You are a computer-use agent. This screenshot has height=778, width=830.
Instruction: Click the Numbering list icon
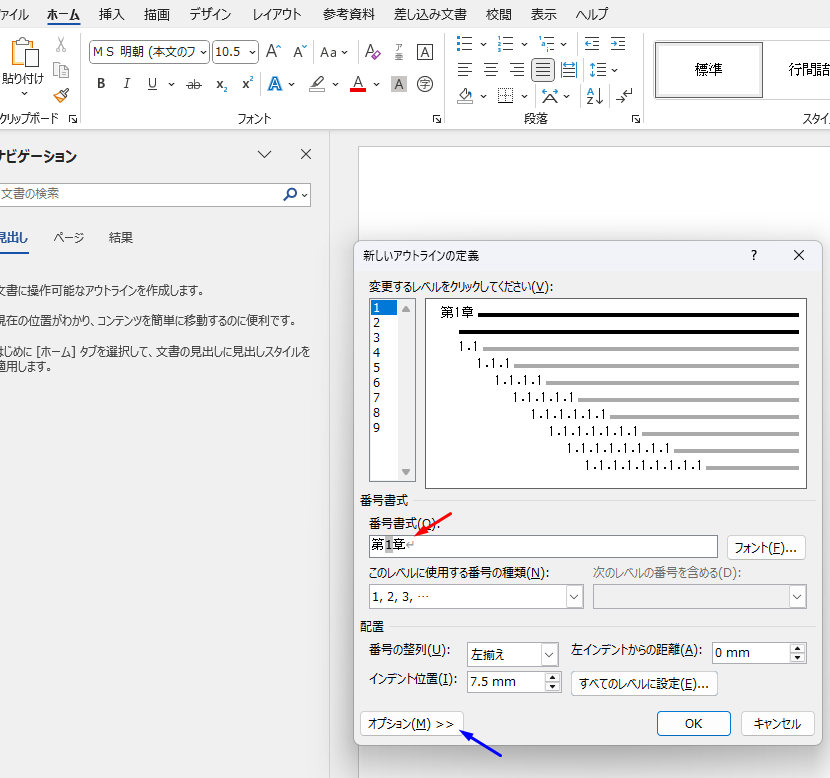click(506, 43)
